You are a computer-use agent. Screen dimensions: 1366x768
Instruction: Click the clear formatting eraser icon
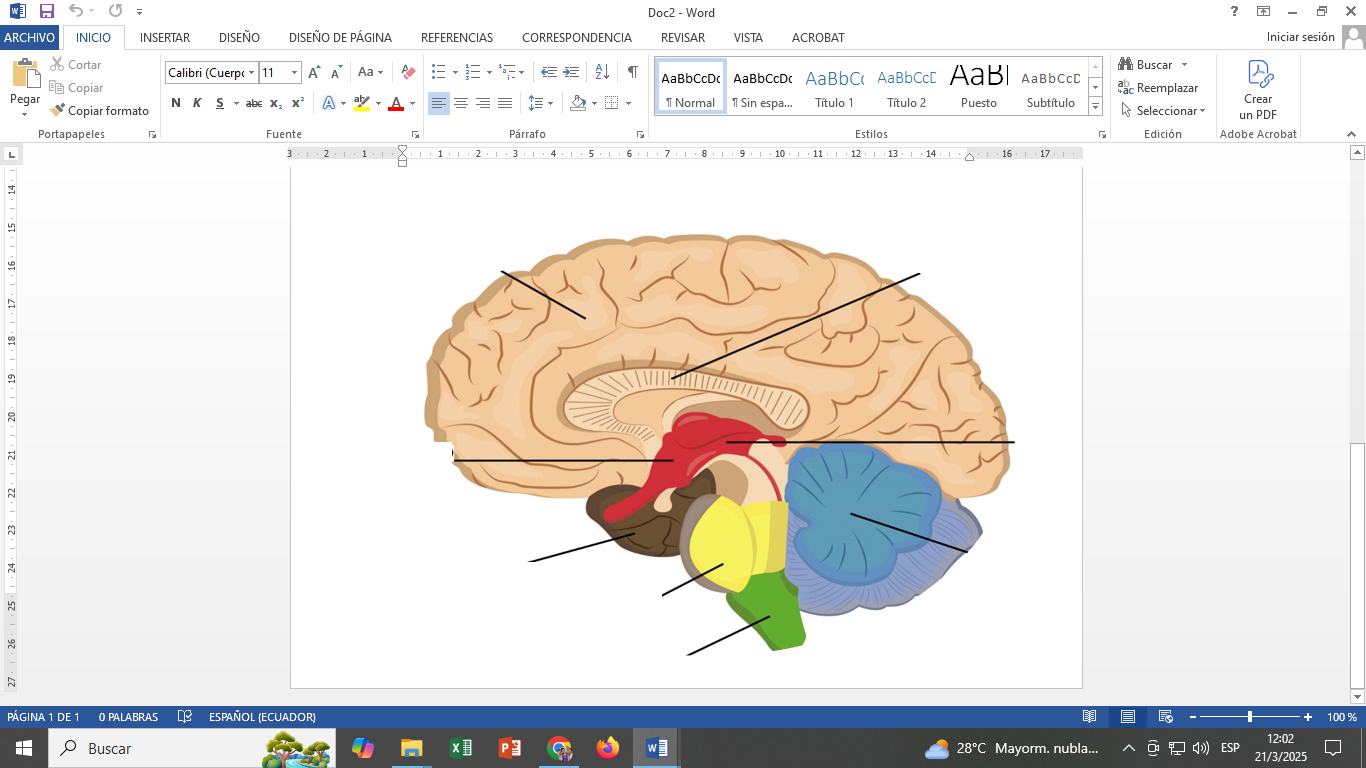(x=408, y=72)
